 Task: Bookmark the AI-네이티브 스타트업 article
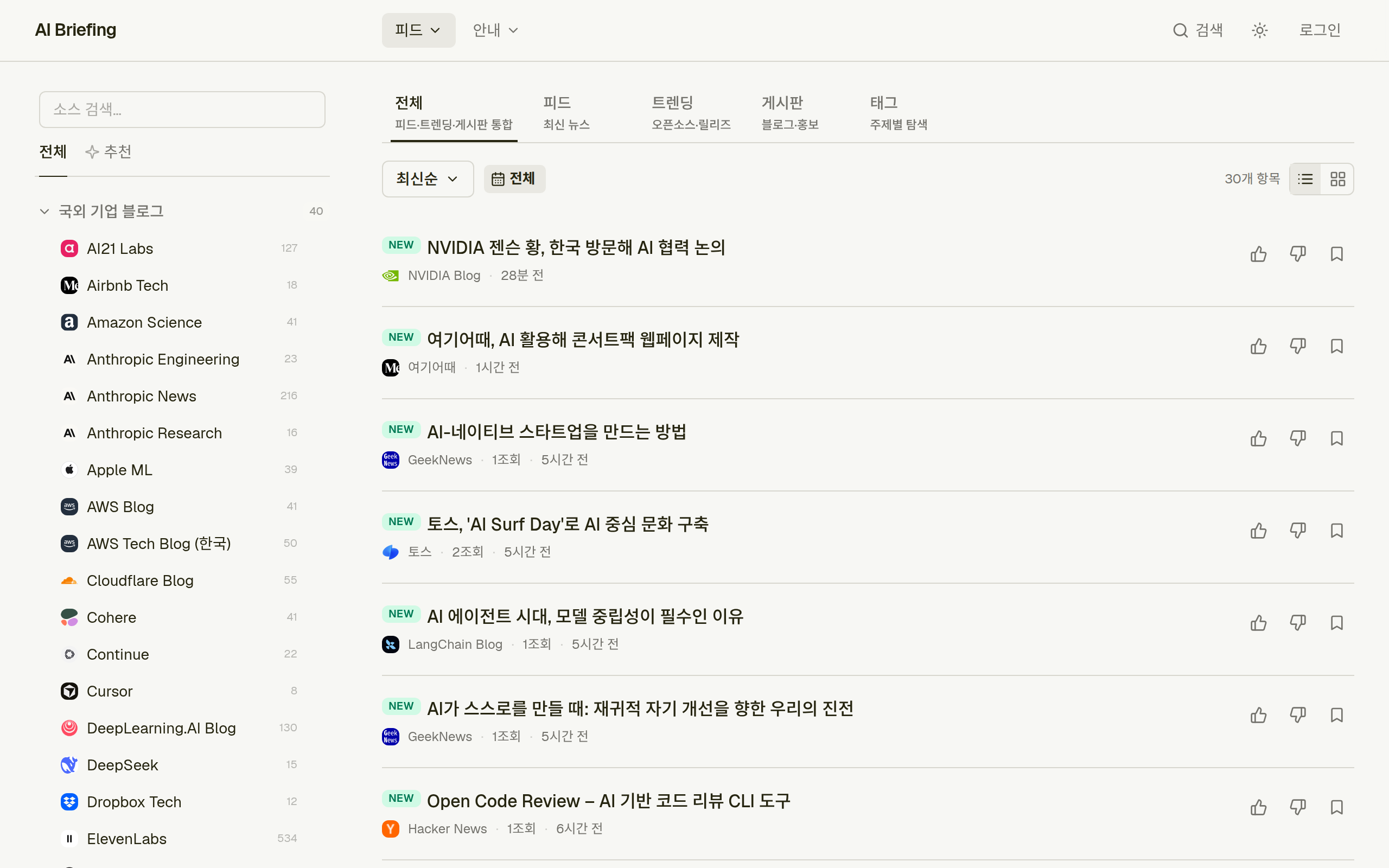1337,438
